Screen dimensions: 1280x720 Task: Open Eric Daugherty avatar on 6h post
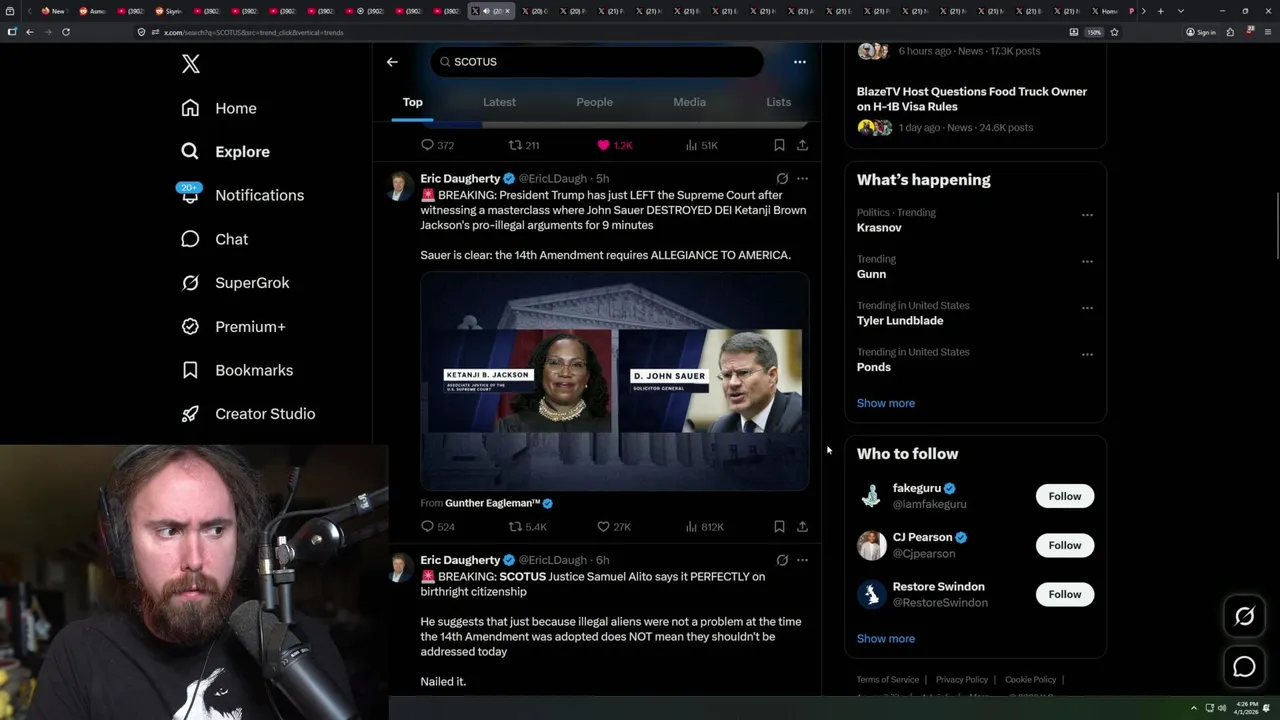(399, 568)
